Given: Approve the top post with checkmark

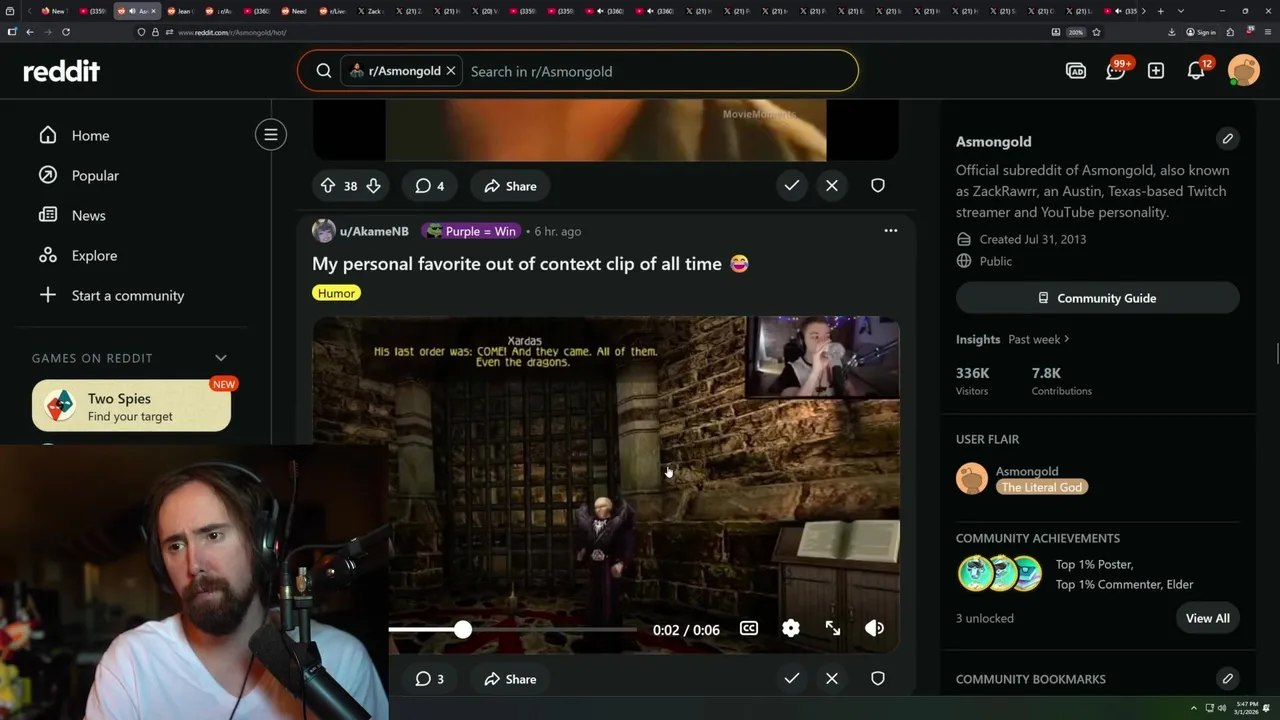Looking at the screenshot, I should pyautogui.click(x=792, y=186).
